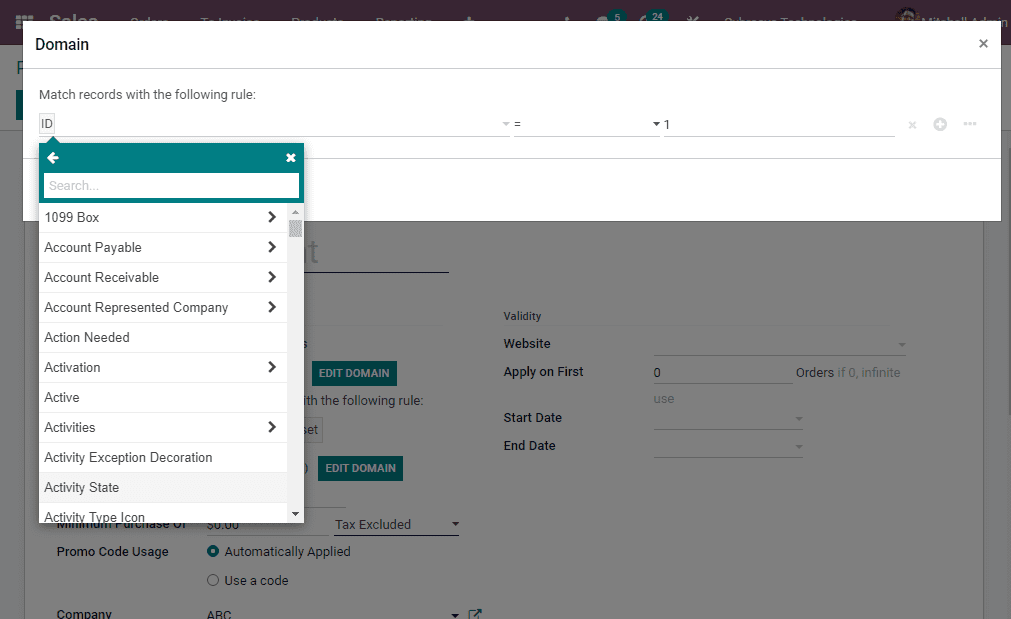Add a branch using the ellipsis icon
This screenshot has width=1011, height=619.
point(968,124)
